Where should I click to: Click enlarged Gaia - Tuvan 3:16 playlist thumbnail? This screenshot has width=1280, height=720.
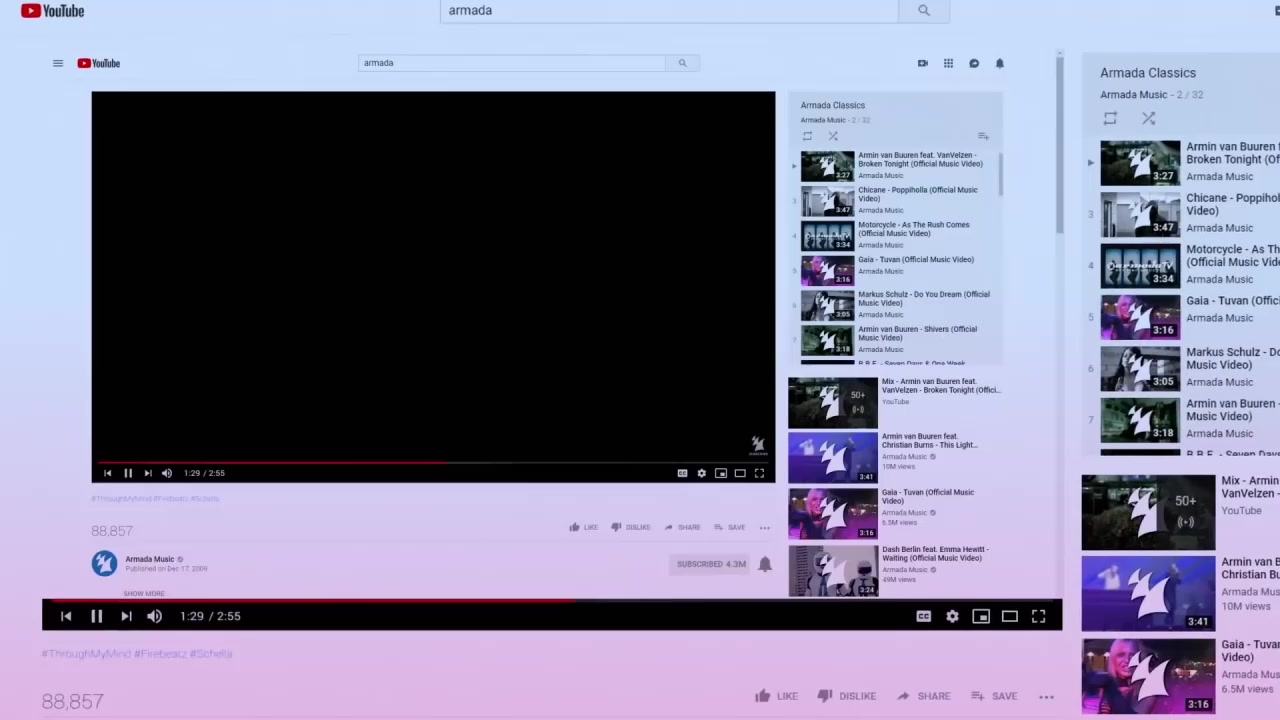(x=1140, y=317)
